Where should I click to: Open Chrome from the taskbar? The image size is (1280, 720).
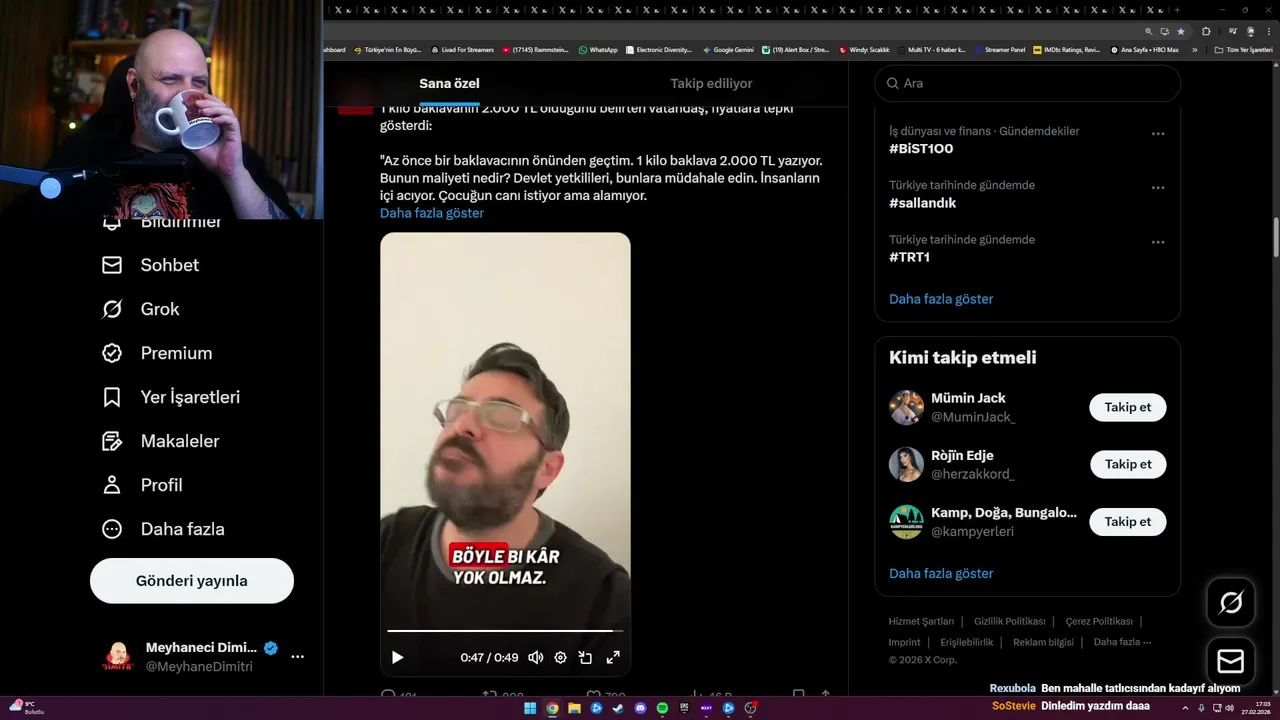pyautogui.click(x=552, y=708)
